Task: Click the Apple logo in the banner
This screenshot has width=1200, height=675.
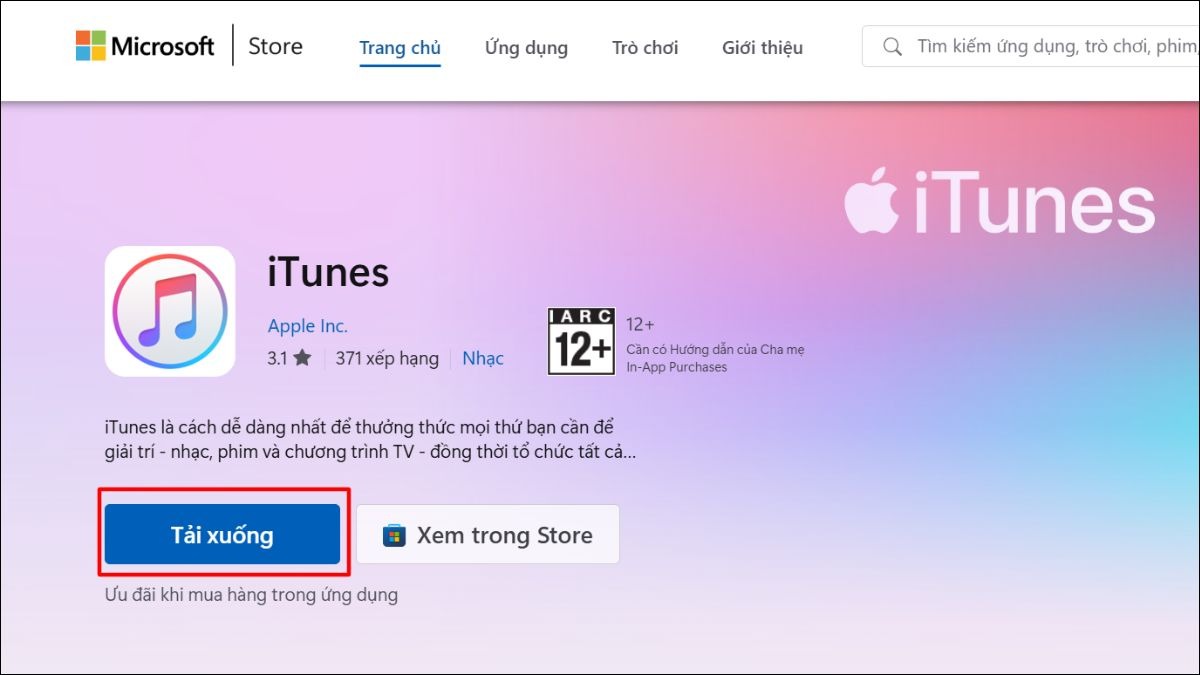Action: coord(870,204)
